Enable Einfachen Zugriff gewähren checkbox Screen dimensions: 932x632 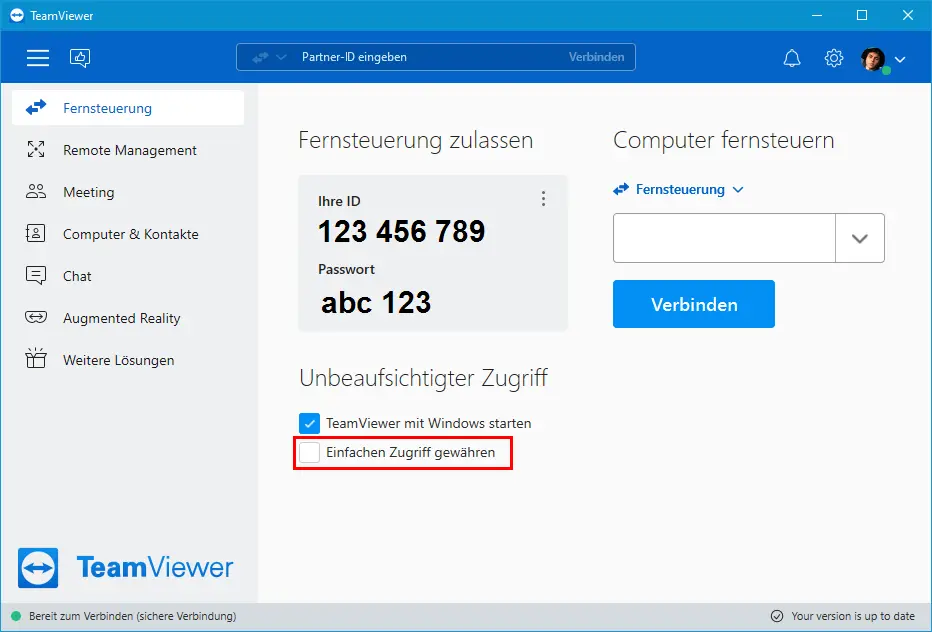[309, 452]
